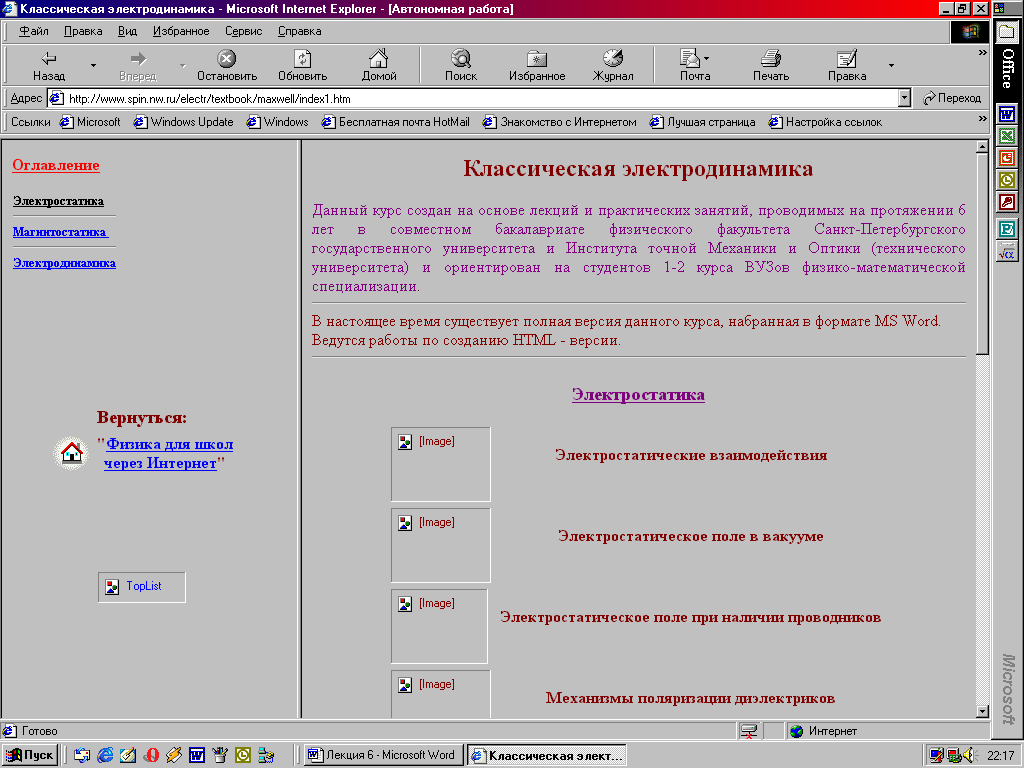Launch Word from the quick launch bar
Image resolution: width=1024 pixels, height=768 pixels.
click(x=197, y=755)
